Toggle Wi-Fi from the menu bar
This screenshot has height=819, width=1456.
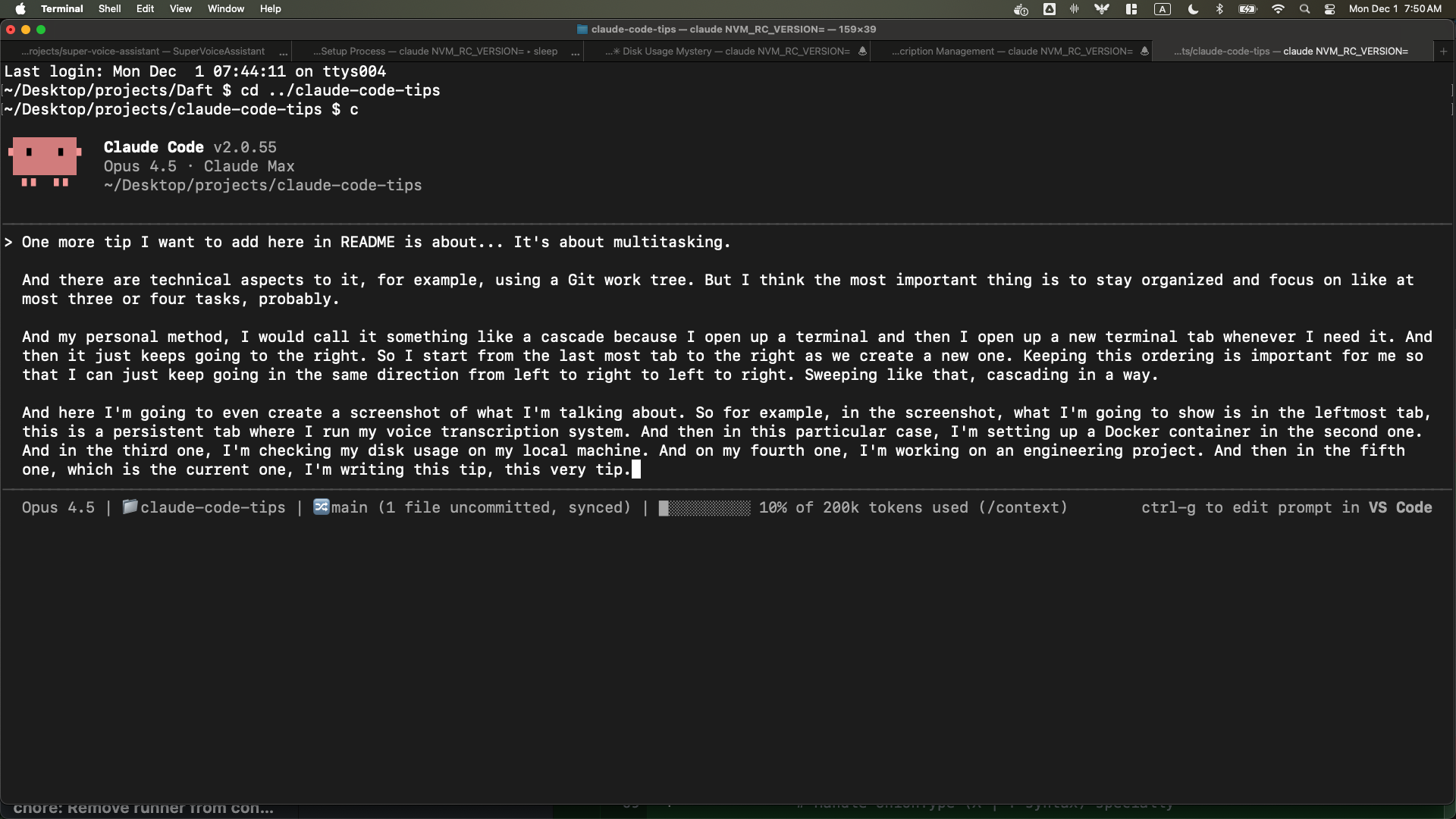[x=1277, y=8]
